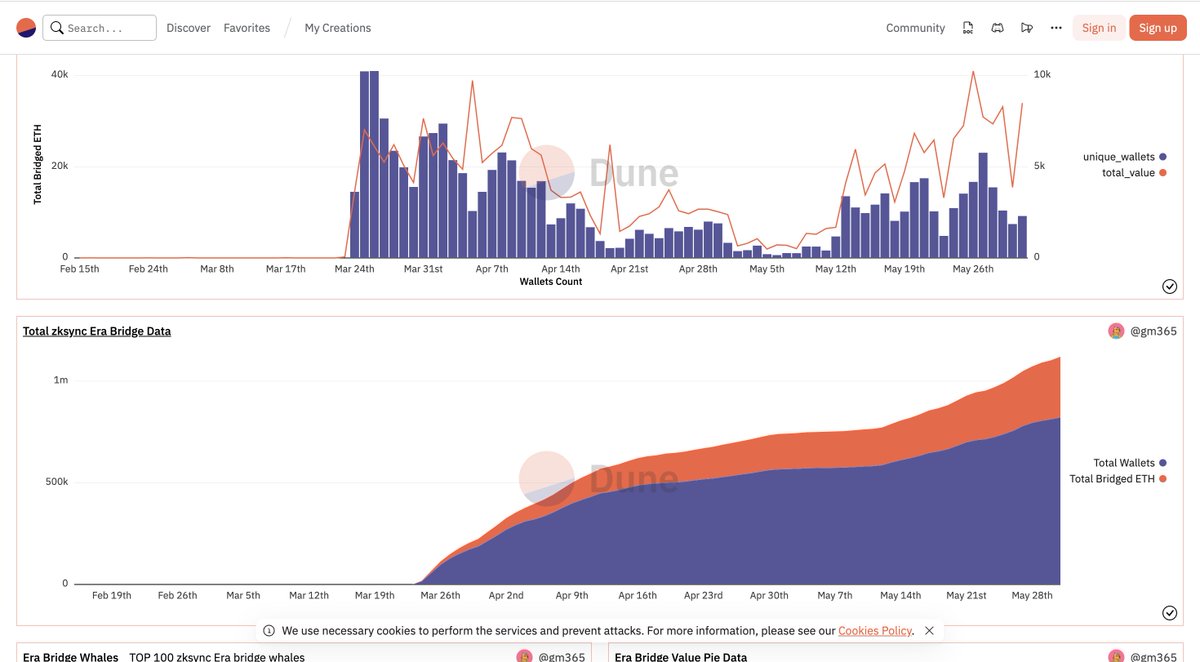Click checkmark icon under Wallets Count chart
The height and width of the screenshot is (662, 1200).
coord(1170,286)
